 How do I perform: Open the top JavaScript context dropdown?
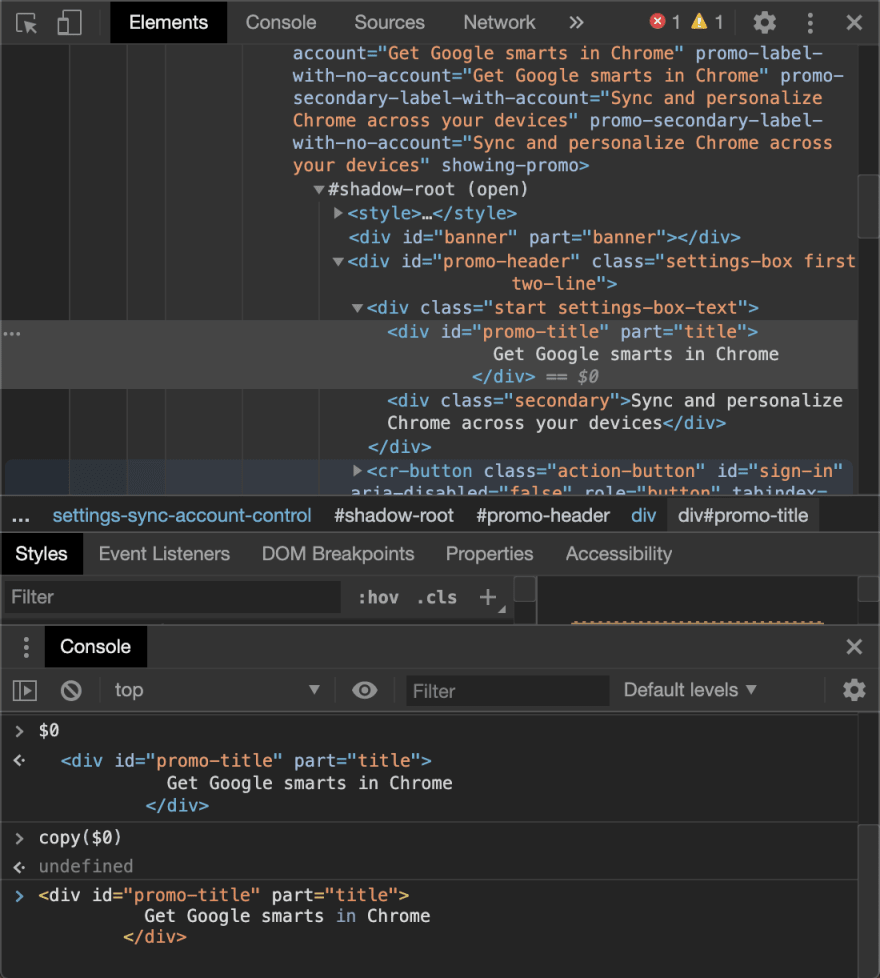(x=216, y=690)
